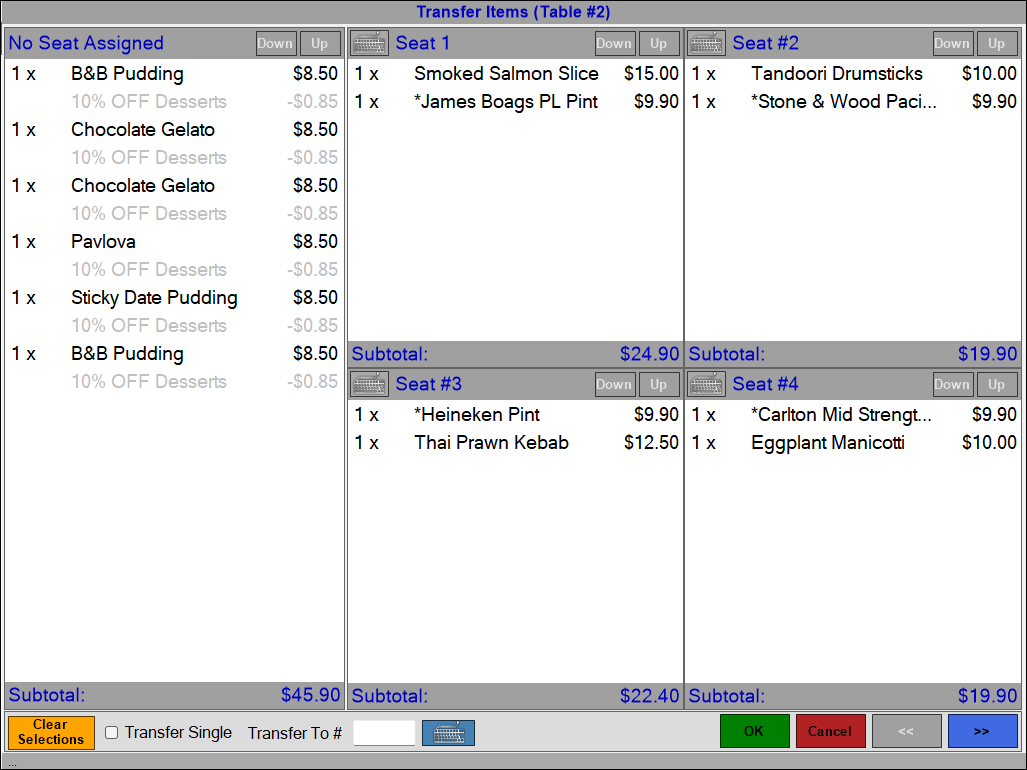Move the No Seat Assigned list Down
This screenshot has width=1027, height=770.
click(x=276, y=44)
